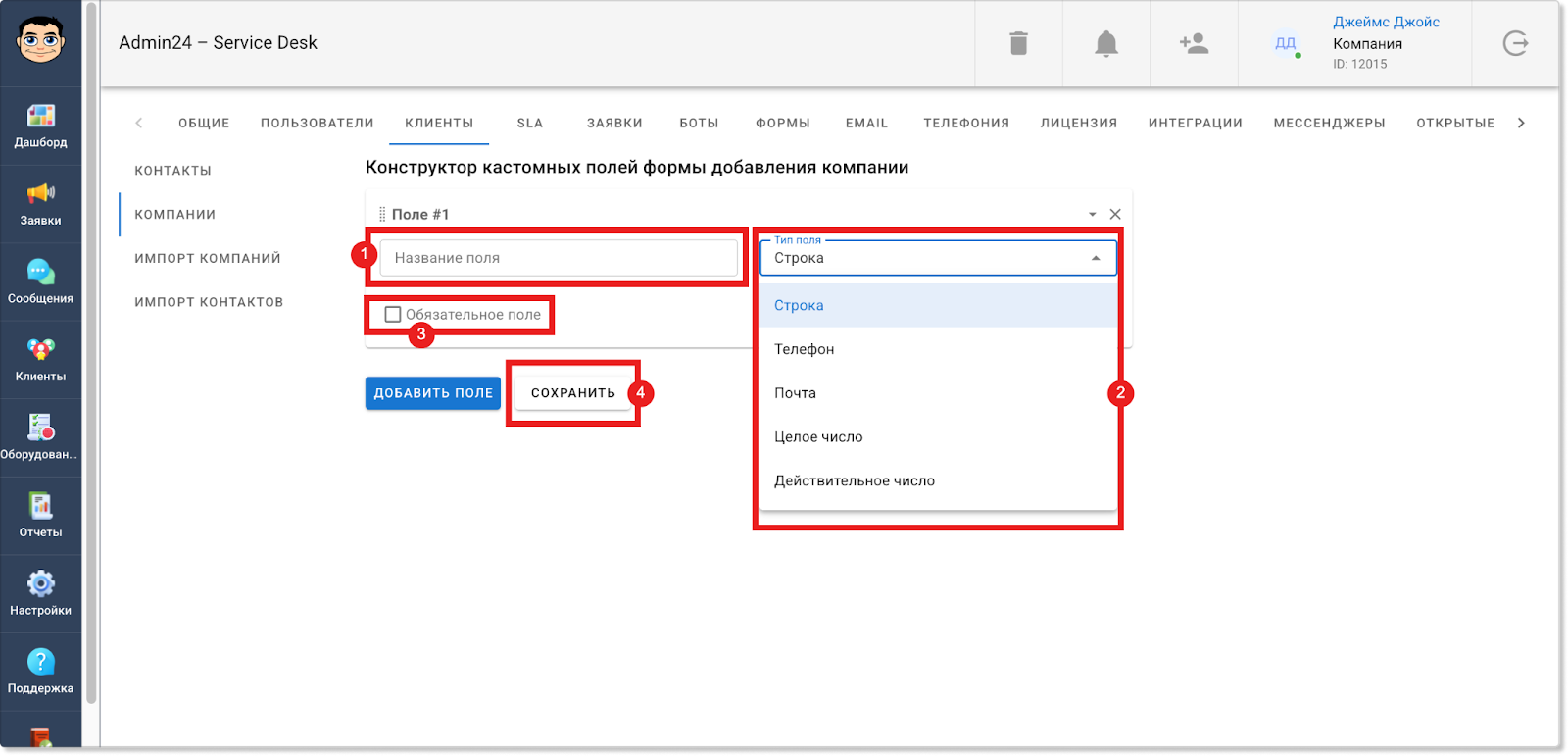Open the trash bin icon in header

(1018, 43)
